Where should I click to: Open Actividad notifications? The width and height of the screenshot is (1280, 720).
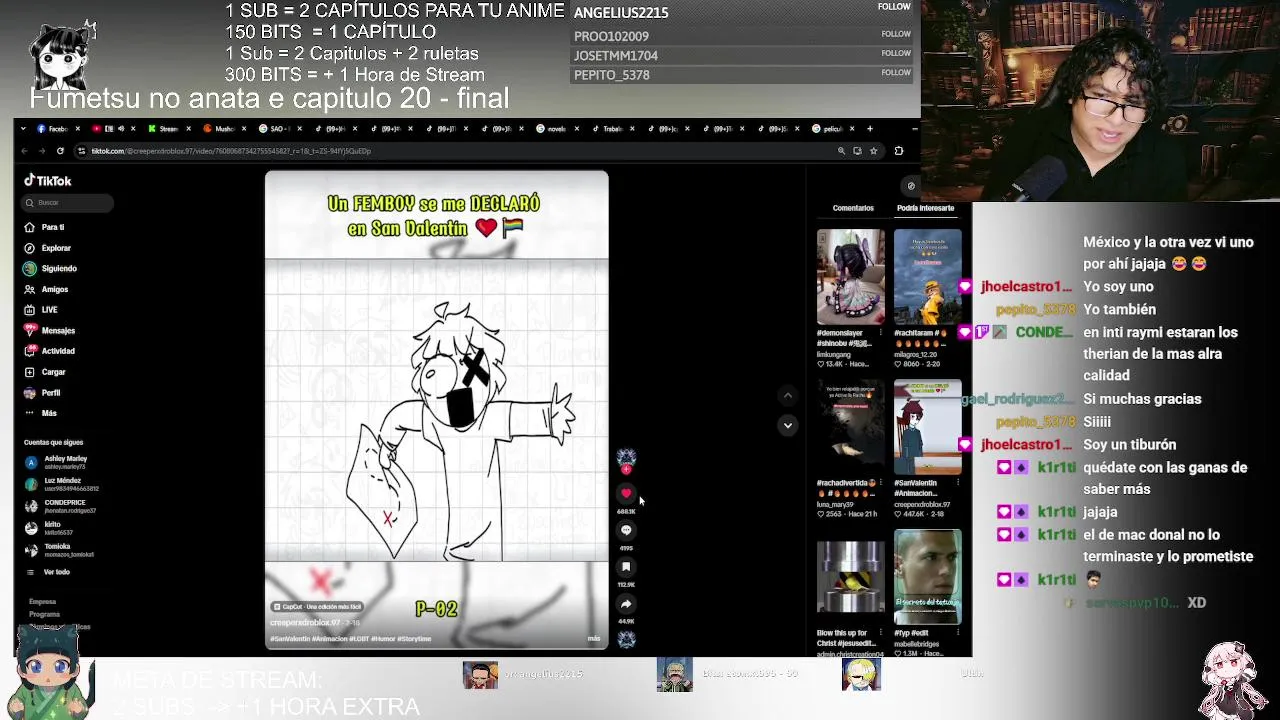(x=50, y=351)
